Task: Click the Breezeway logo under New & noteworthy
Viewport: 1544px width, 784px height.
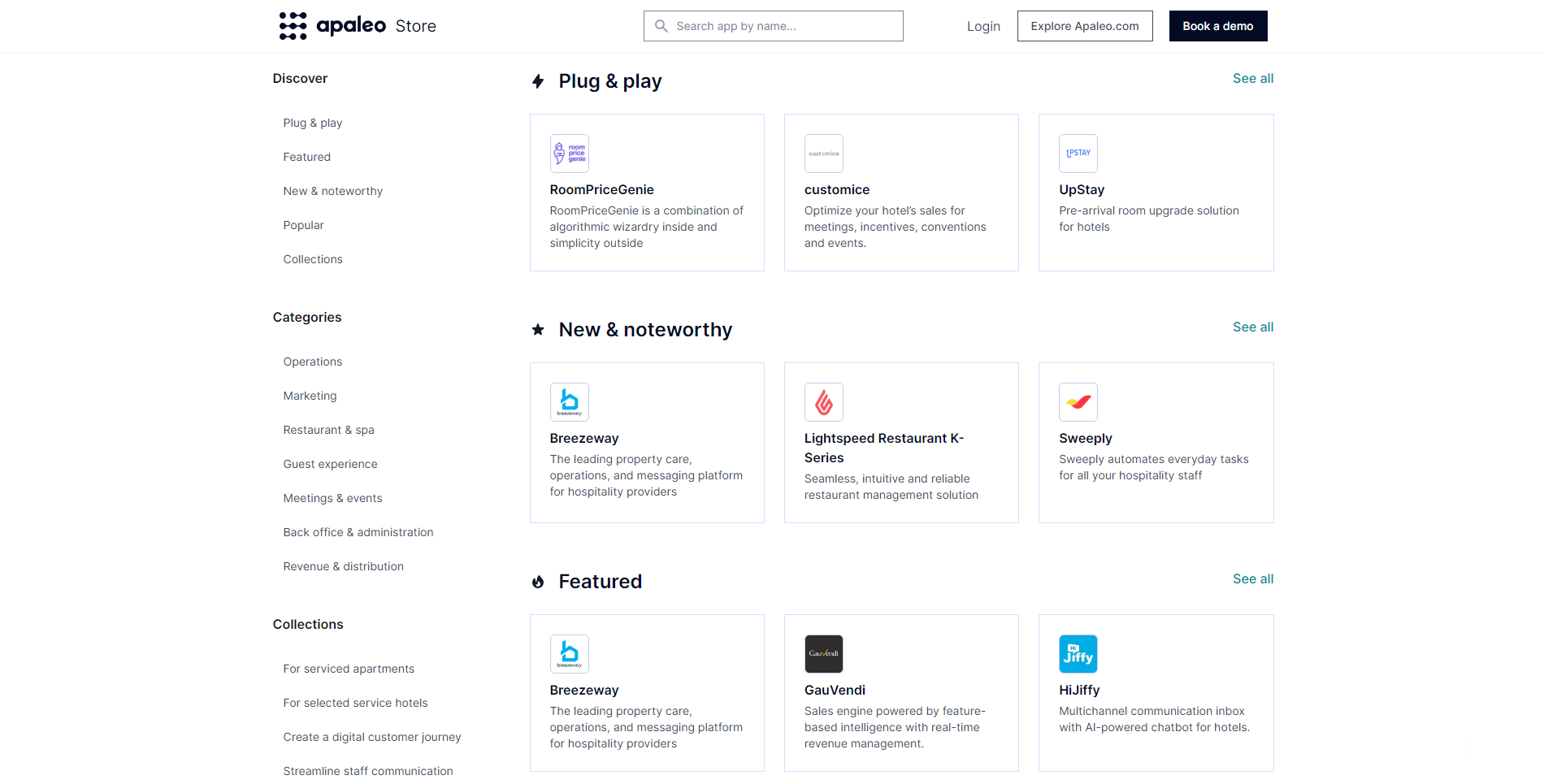Action: coord(569,402)
